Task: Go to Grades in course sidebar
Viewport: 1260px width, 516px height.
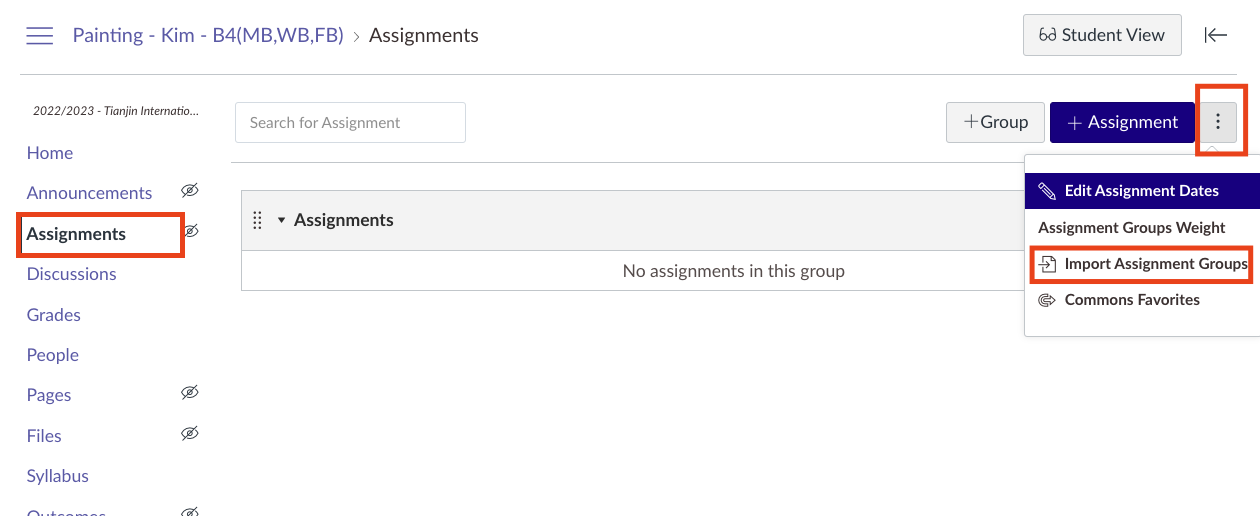Action: [x=54, y=315]
